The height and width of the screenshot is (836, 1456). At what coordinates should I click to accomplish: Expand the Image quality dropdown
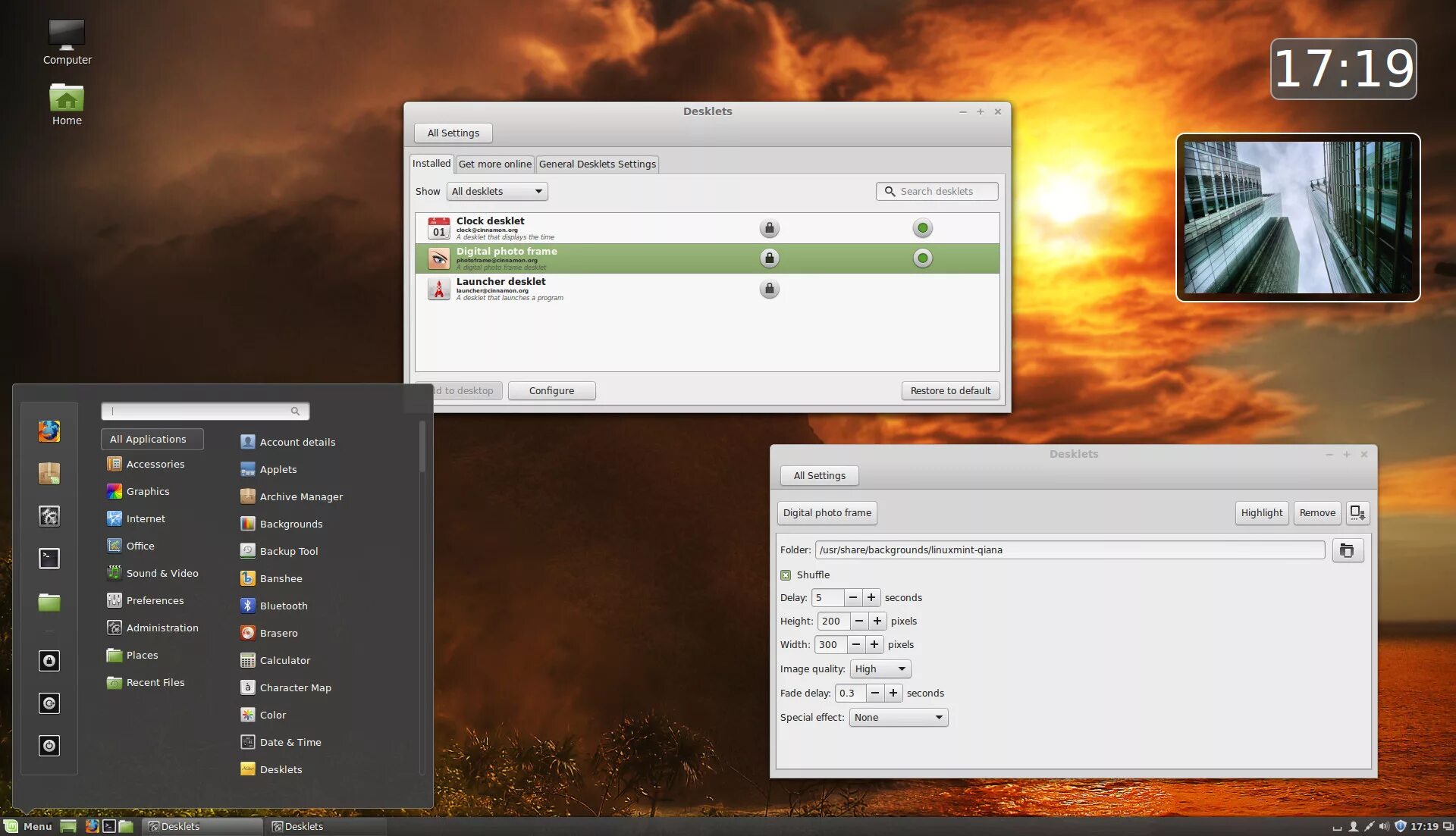coord(880,669)
